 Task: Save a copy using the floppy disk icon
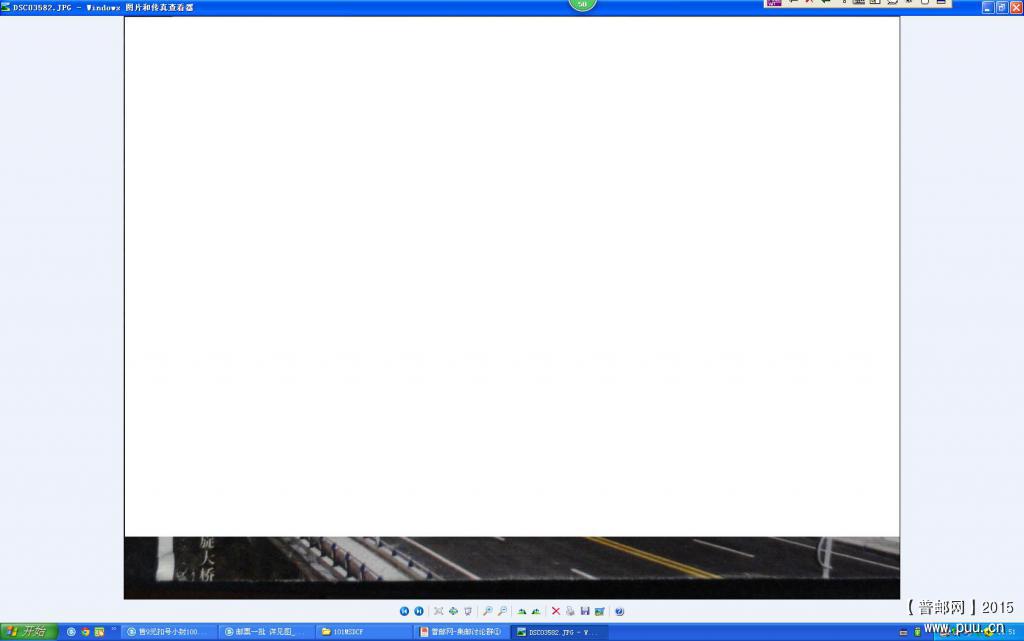(585, 611)
